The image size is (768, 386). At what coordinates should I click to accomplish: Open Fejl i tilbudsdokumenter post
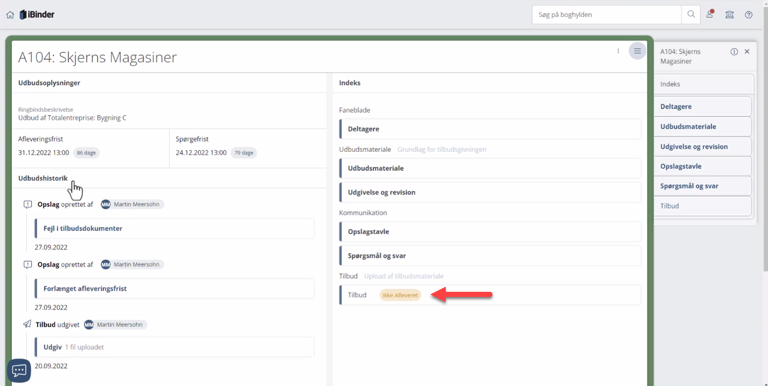174,228
